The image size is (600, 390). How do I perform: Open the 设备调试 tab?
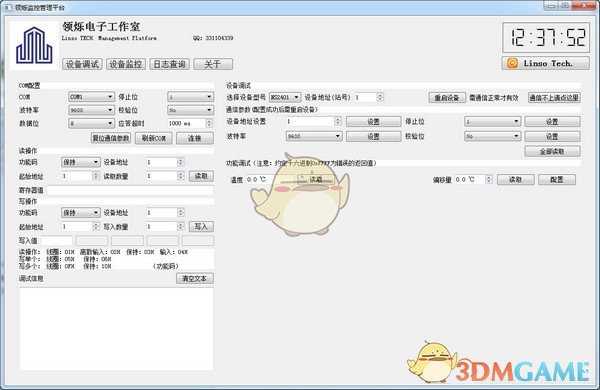(82, 64)
